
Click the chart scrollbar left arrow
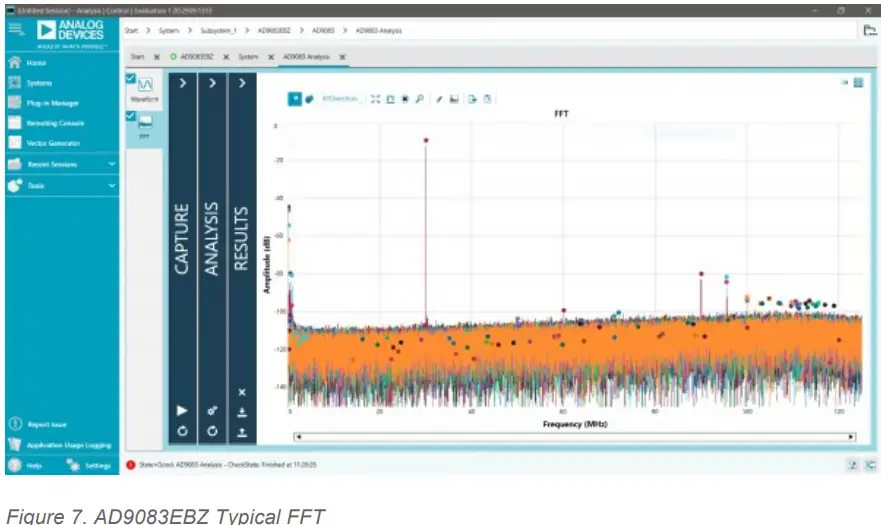298,437
